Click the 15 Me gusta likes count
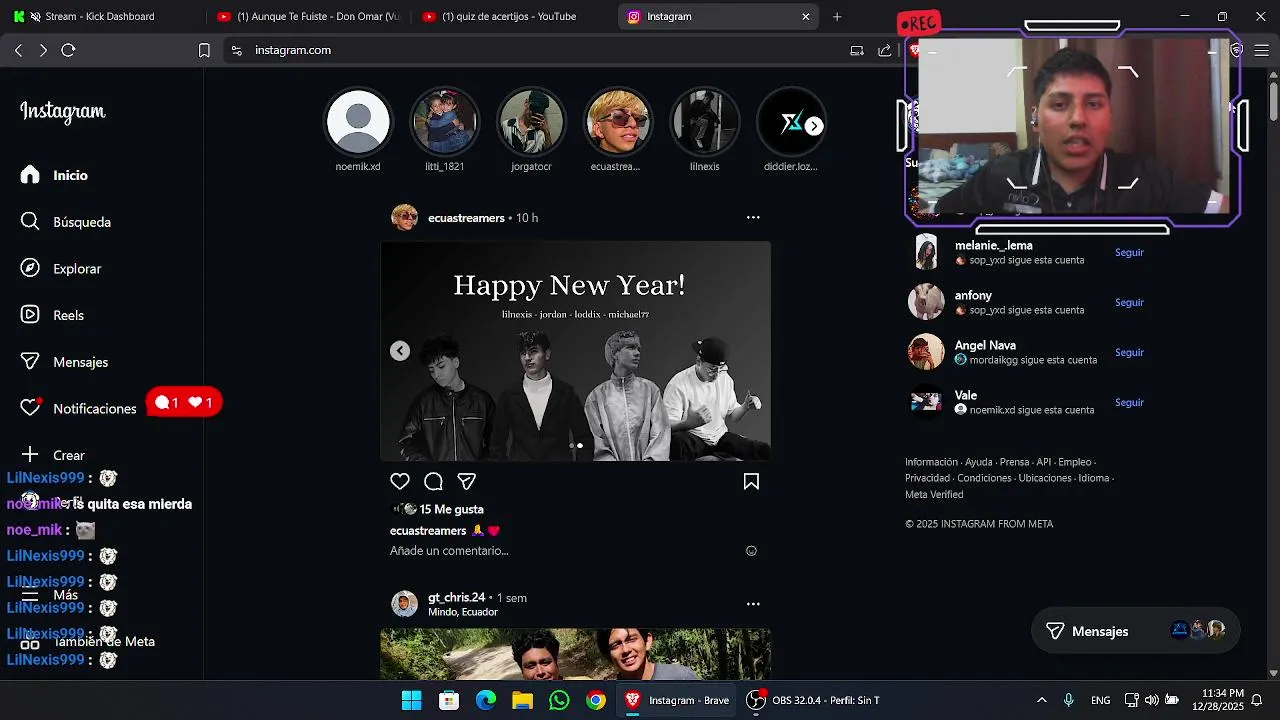The image size is (1280, 720). tap(451, 509)
